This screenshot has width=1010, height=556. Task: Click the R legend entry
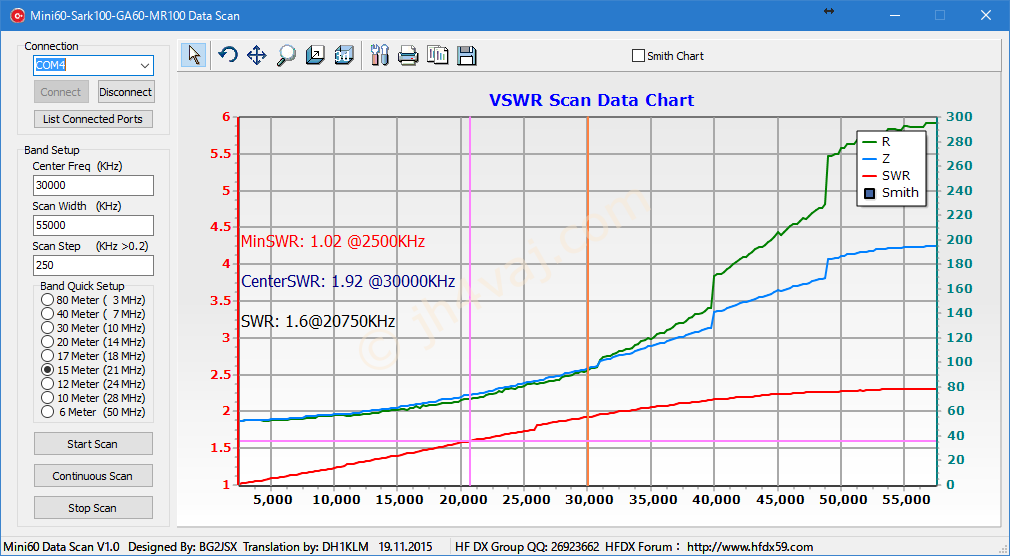coord(877,142)
